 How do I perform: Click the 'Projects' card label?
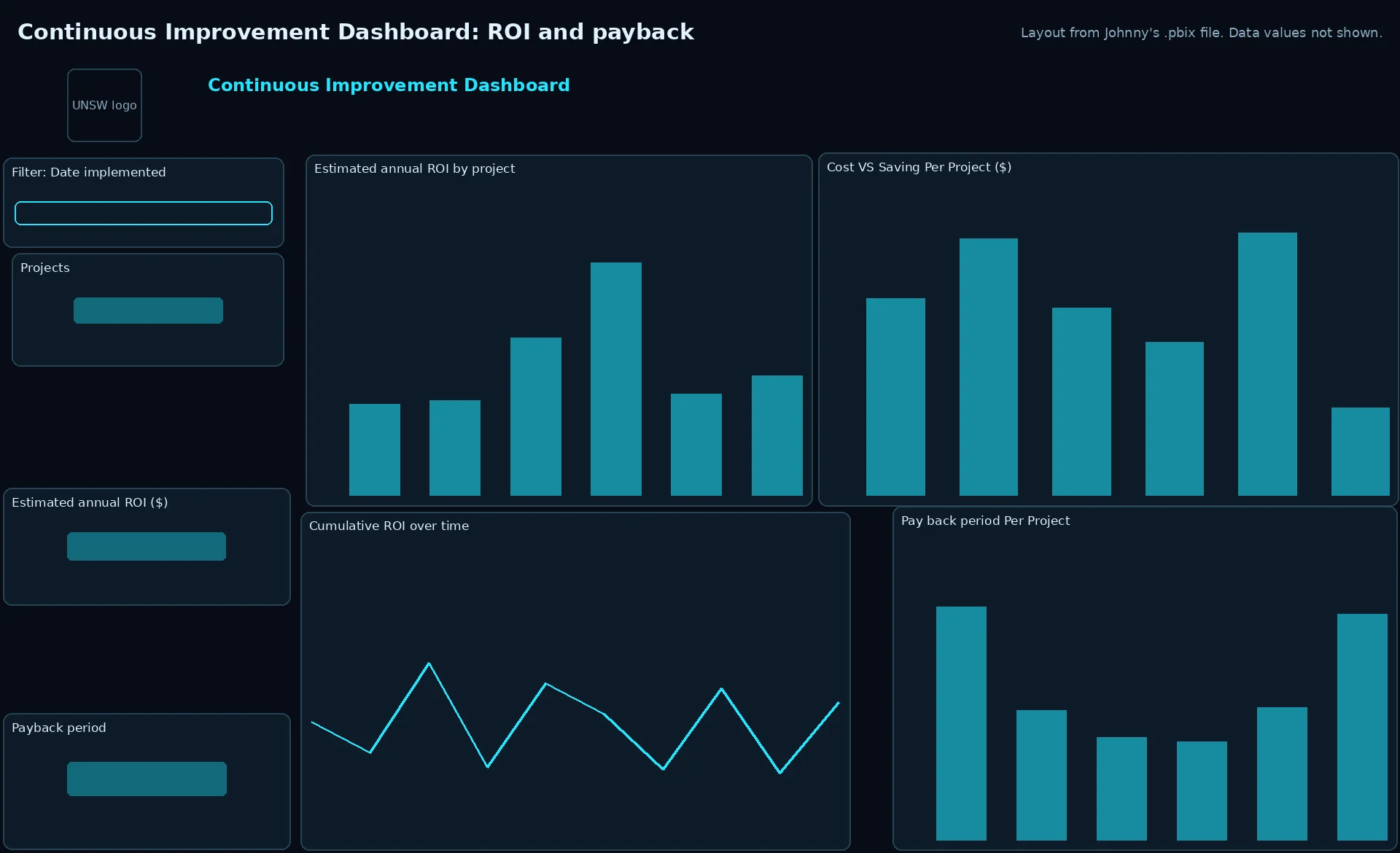pos(45,268)
